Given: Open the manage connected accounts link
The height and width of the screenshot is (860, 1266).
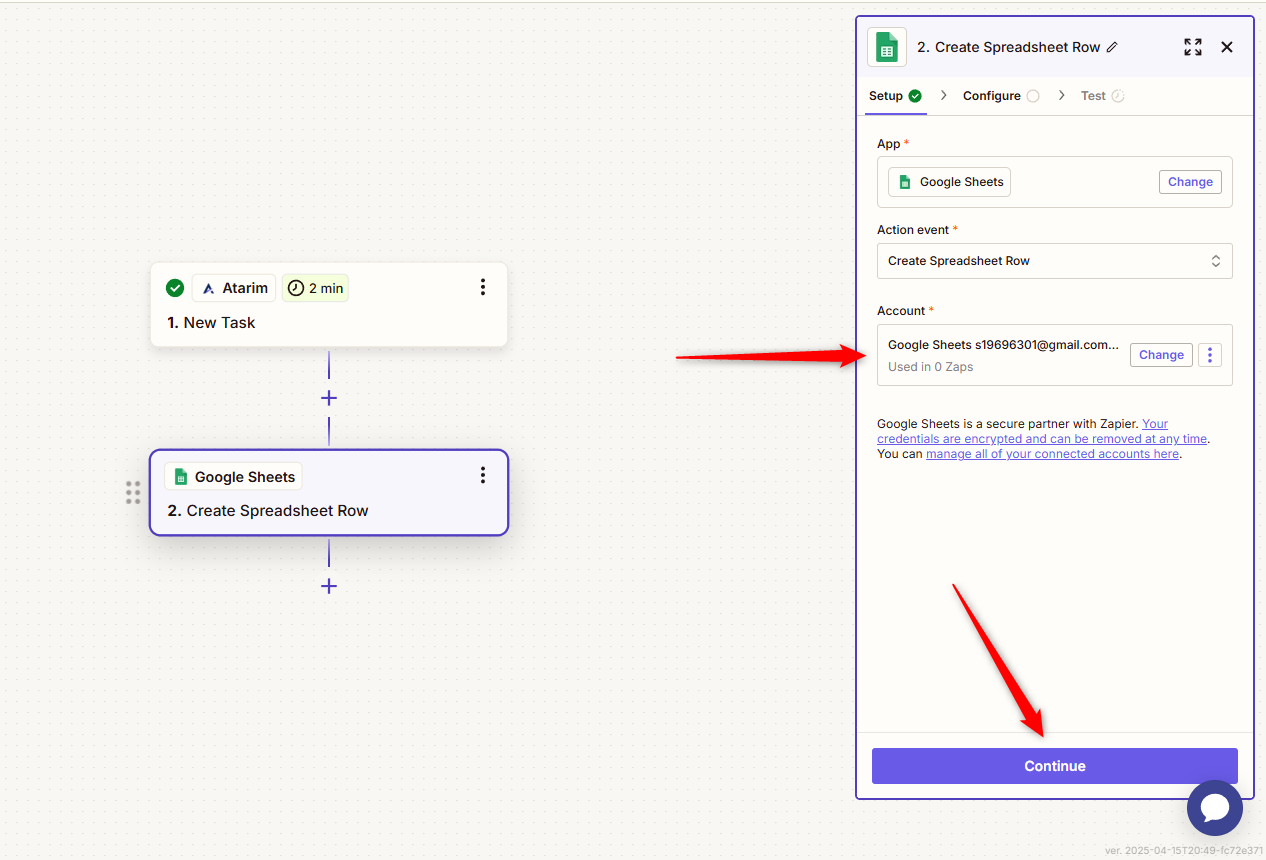Looking at the screenshot, I should (x=1052, y=454).
